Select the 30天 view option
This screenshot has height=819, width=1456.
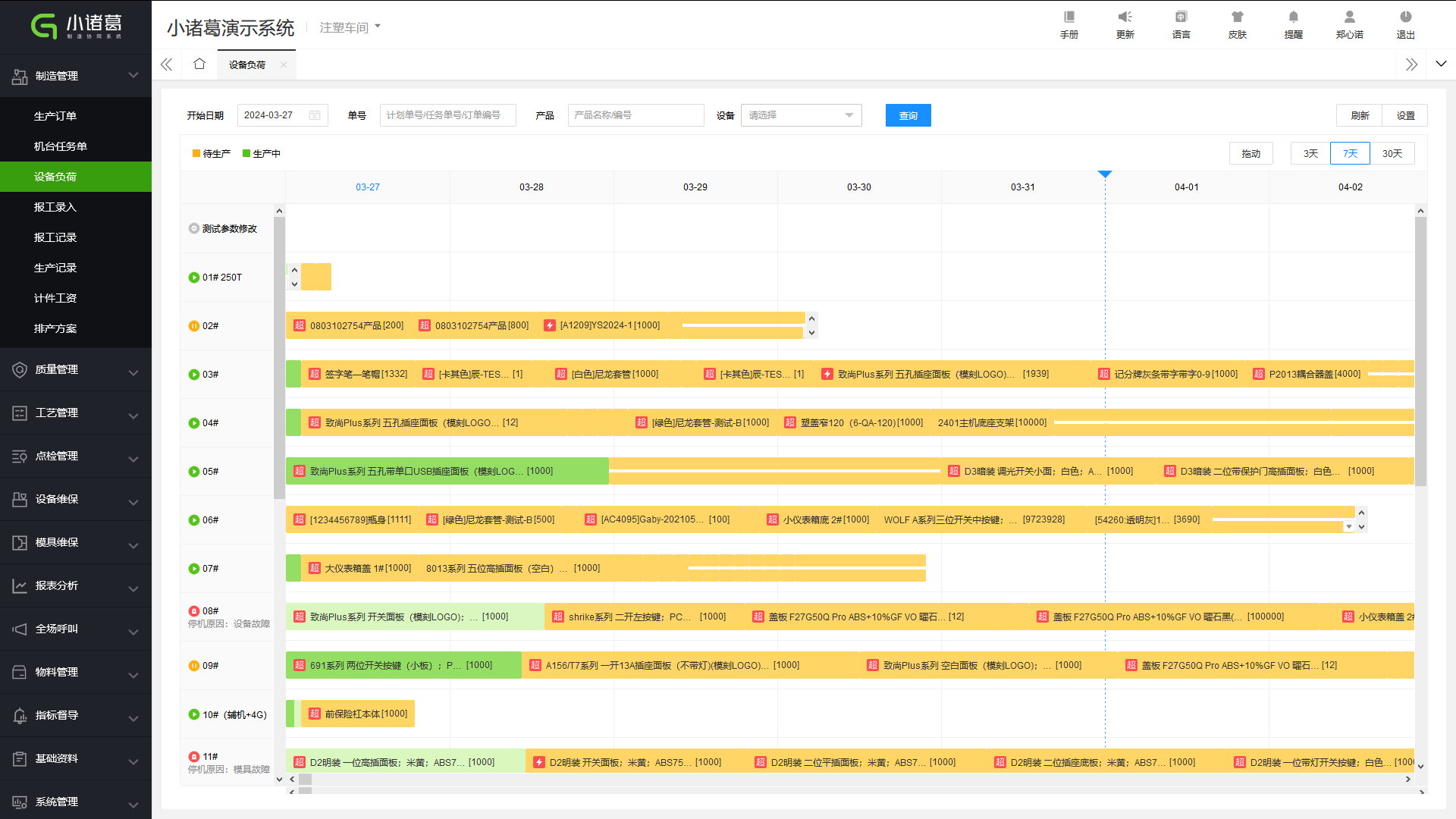point(1392,154)
